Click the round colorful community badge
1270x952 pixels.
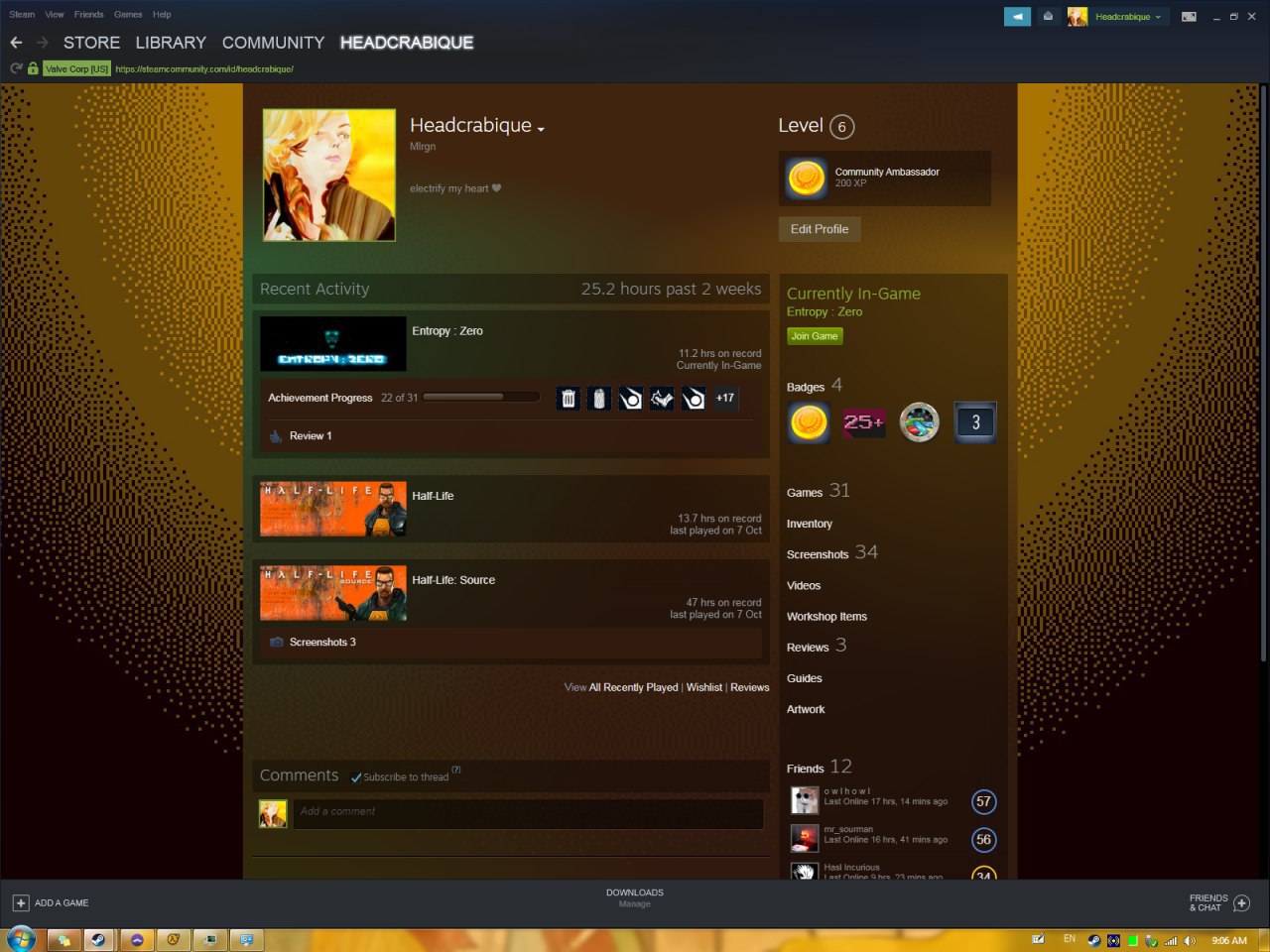920,422
